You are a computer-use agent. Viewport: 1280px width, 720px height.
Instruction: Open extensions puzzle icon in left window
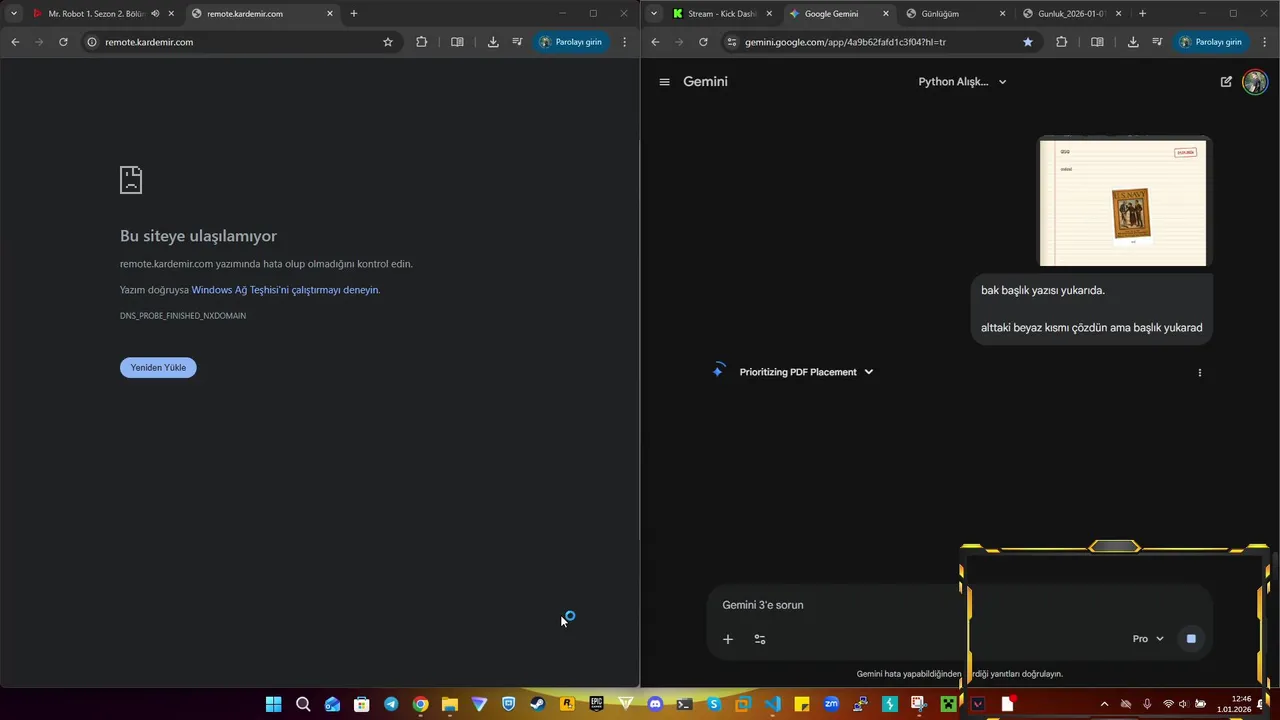coord(421,42)
